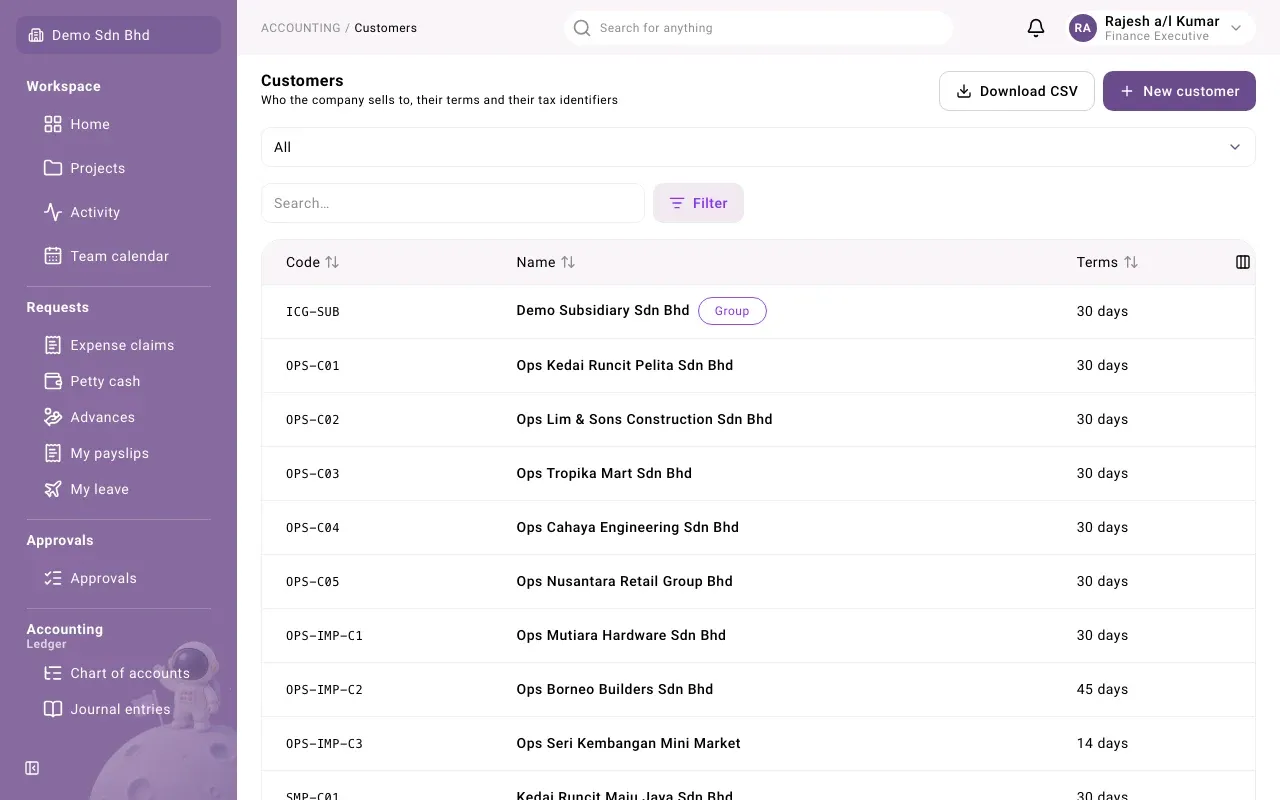Open the Demo Sdn Bhd company switcher

point(118,35)
